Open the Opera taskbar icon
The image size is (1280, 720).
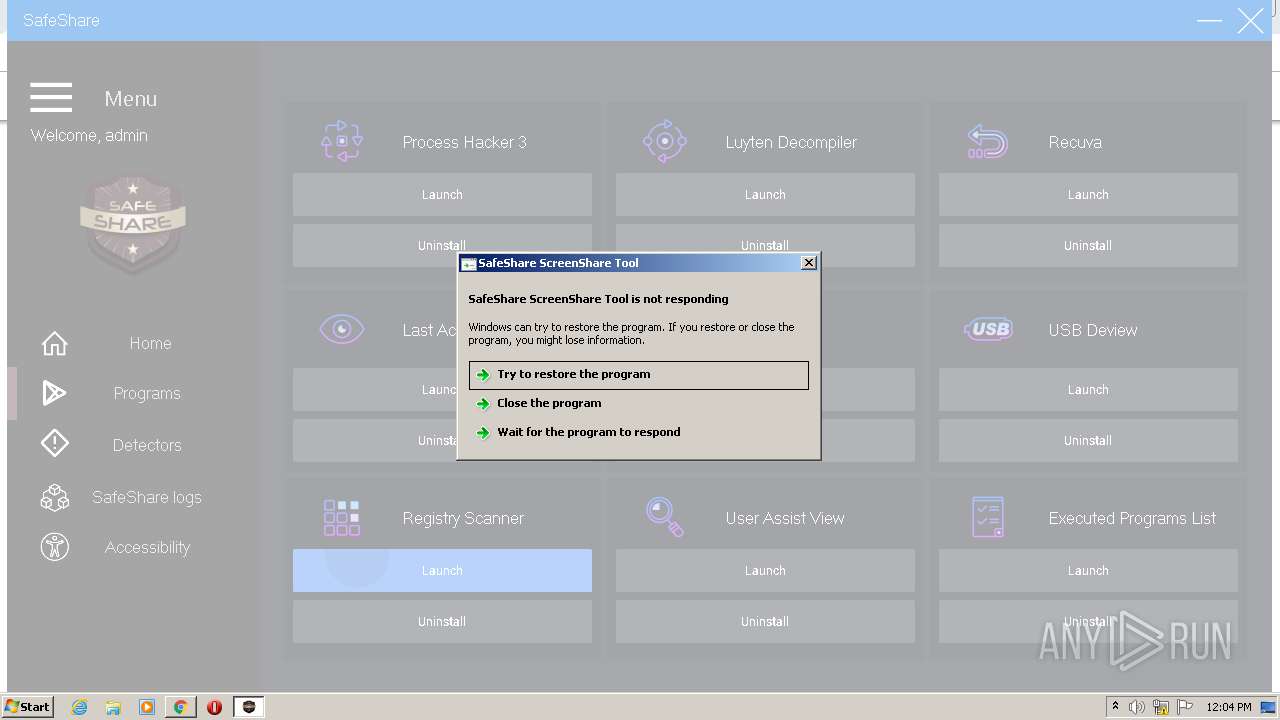click(214, 707)
